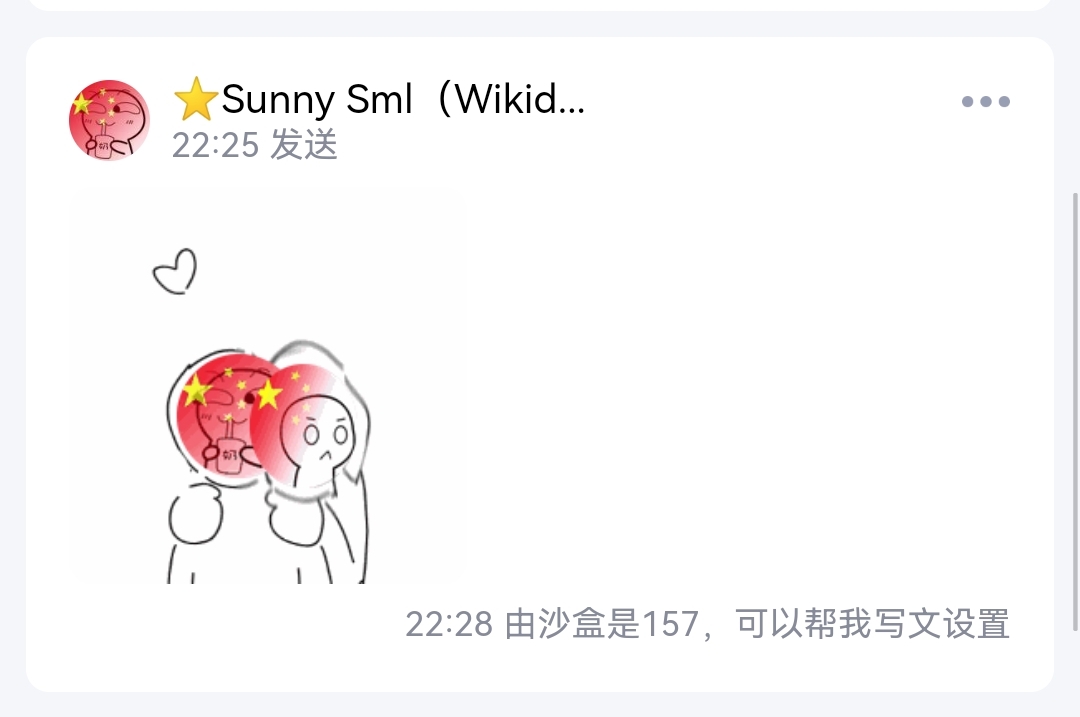Image resolution: width=1080 pixels, height=717 pixels.
Task: Click the 发送 label under the username
Action: tap(303, 145)
